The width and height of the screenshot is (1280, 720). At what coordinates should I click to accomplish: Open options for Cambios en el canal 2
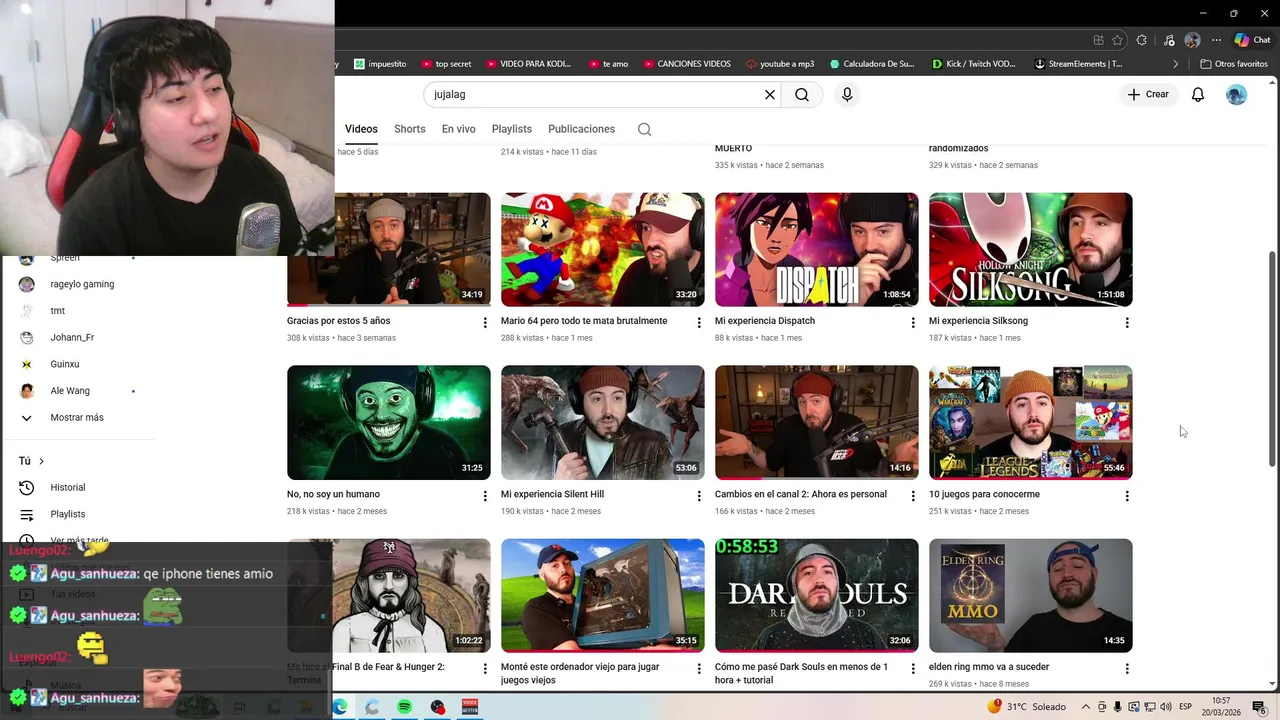(x=912, y=496)
